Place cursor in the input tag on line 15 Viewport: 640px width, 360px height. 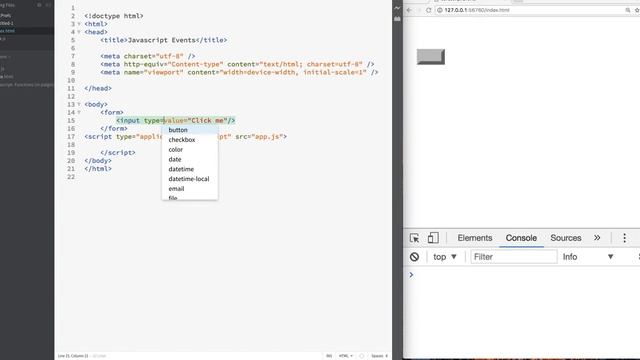coord(176,120)
